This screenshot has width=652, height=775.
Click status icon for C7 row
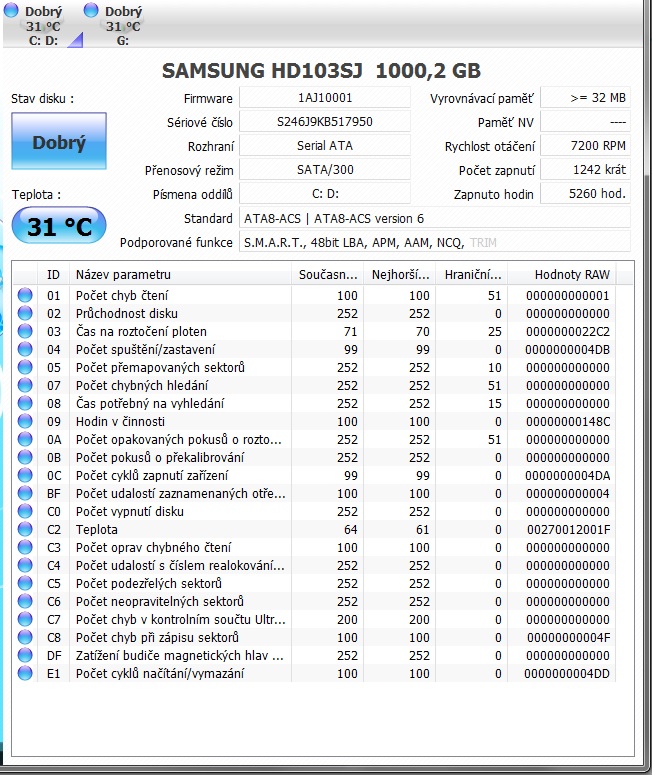(x=25, y=619)
